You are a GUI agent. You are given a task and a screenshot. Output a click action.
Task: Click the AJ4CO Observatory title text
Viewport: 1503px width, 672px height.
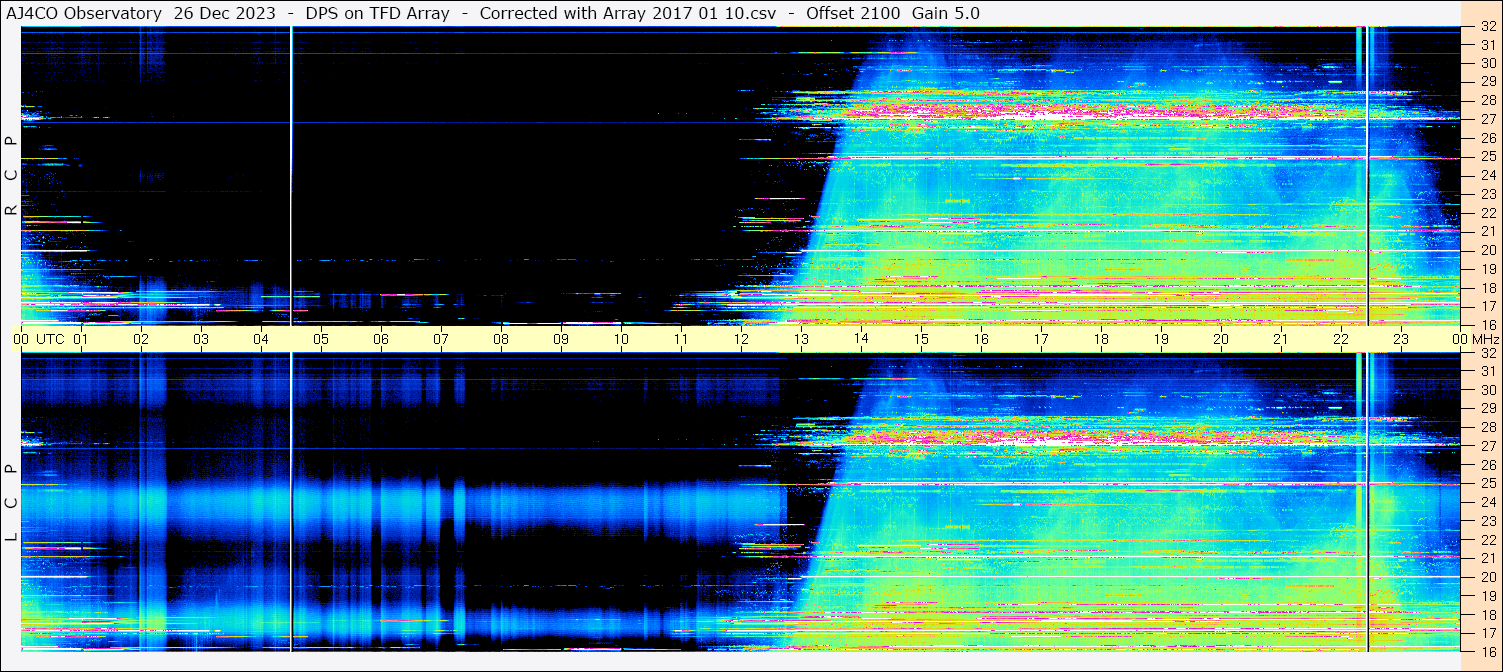84,13
